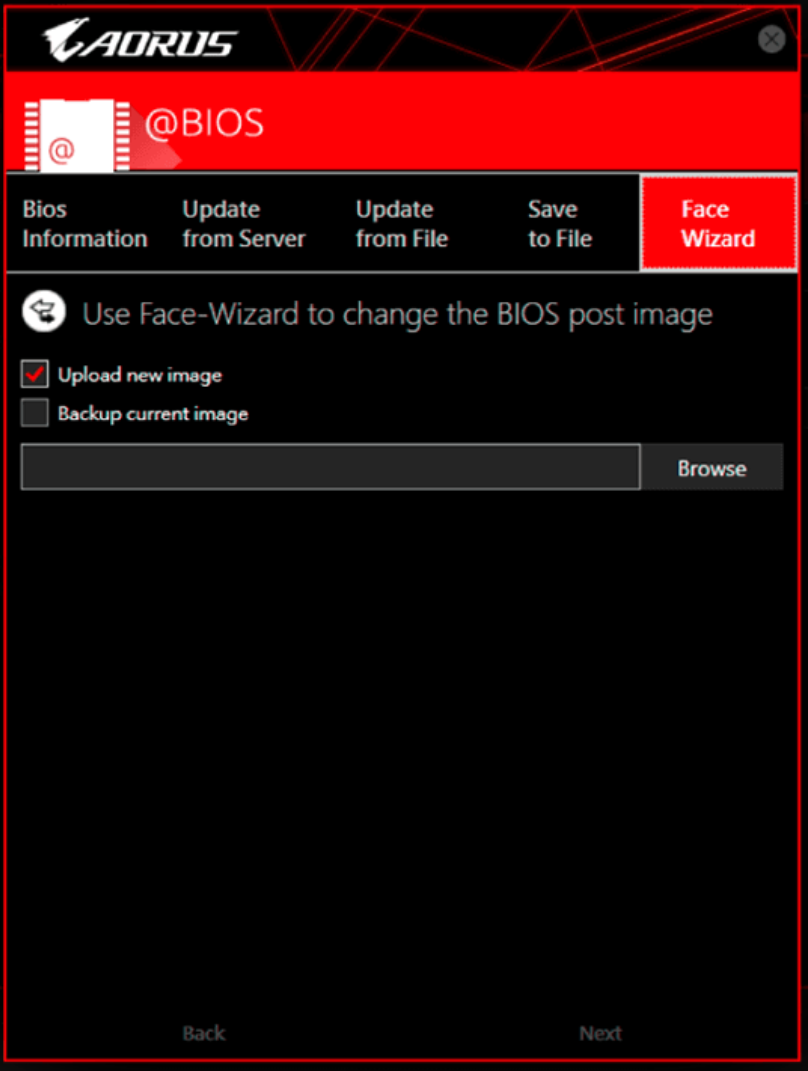Switch to Update from Server tab

[x=244, y=223]
